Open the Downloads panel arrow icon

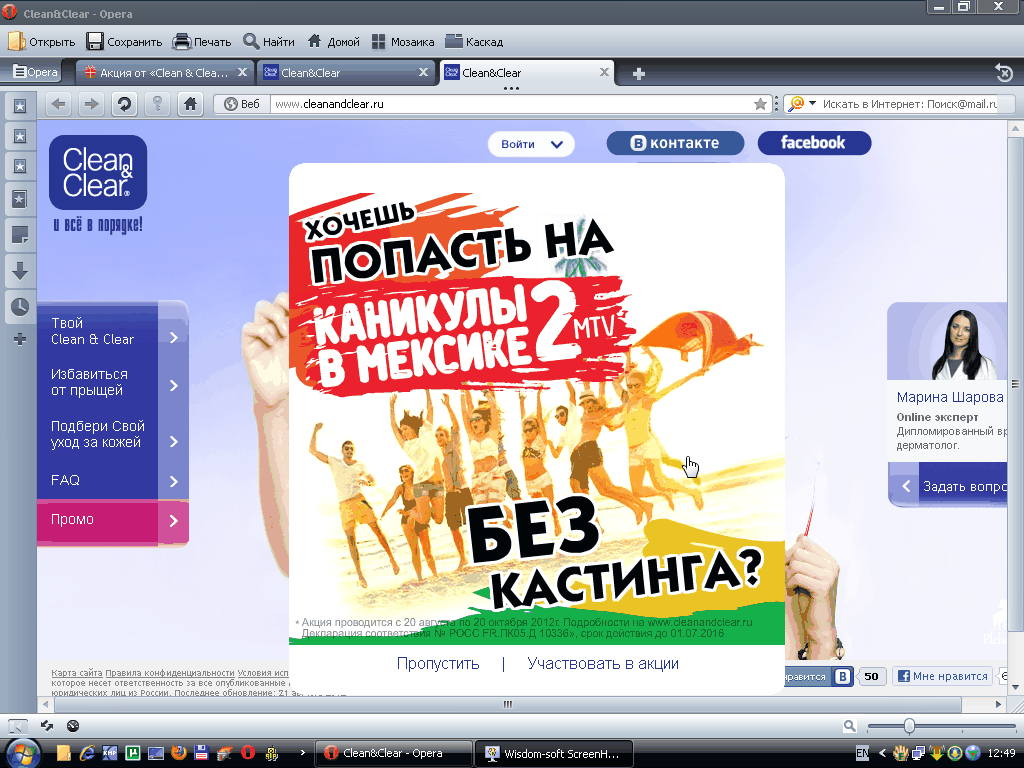20,270
